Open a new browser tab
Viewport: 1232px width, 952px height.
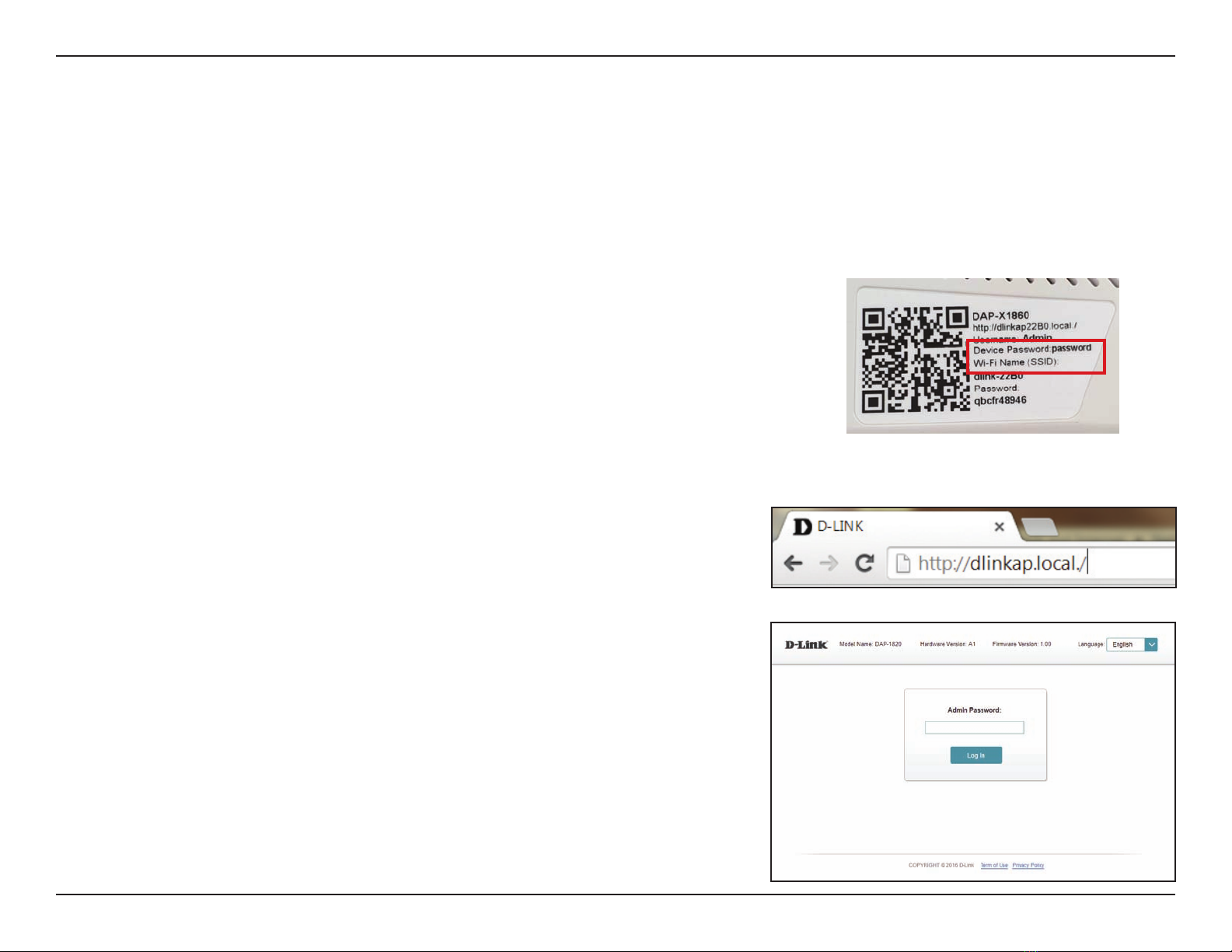pyautogui.click(x=1040, y=528)
